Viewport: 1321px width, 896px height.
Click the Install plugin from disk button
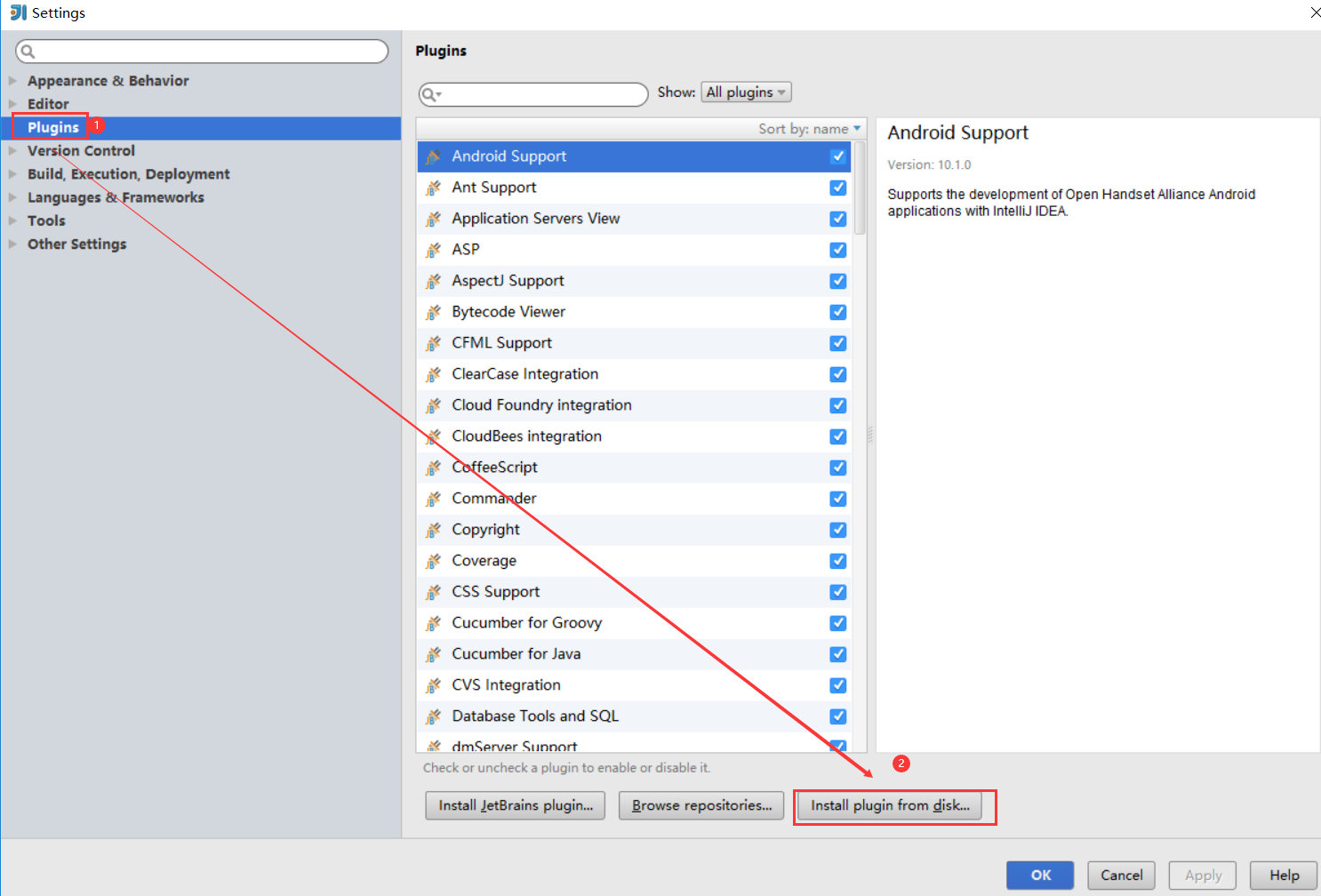click(893, 805)
